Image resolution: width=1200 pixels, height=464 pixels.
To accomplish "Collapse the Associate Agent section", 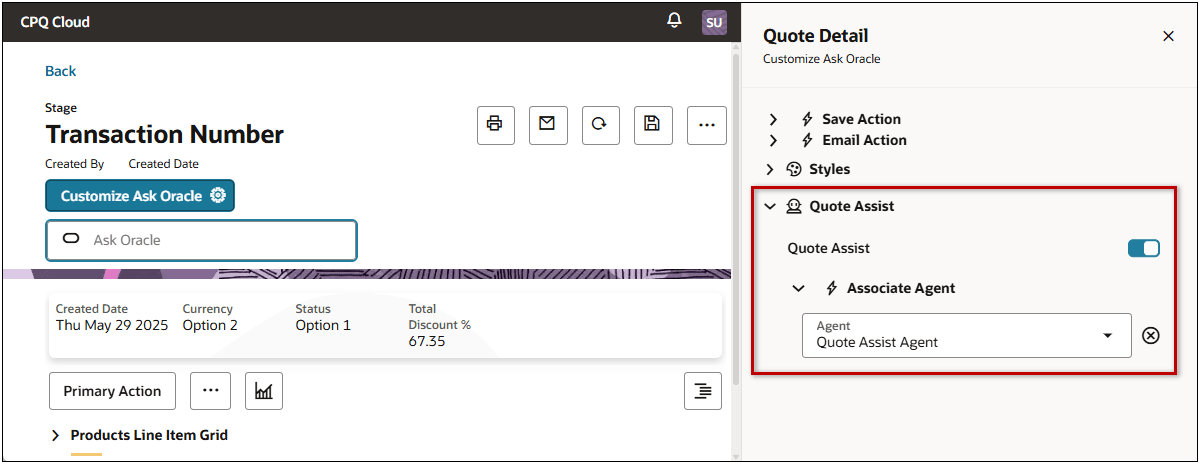I will (798, 288).
